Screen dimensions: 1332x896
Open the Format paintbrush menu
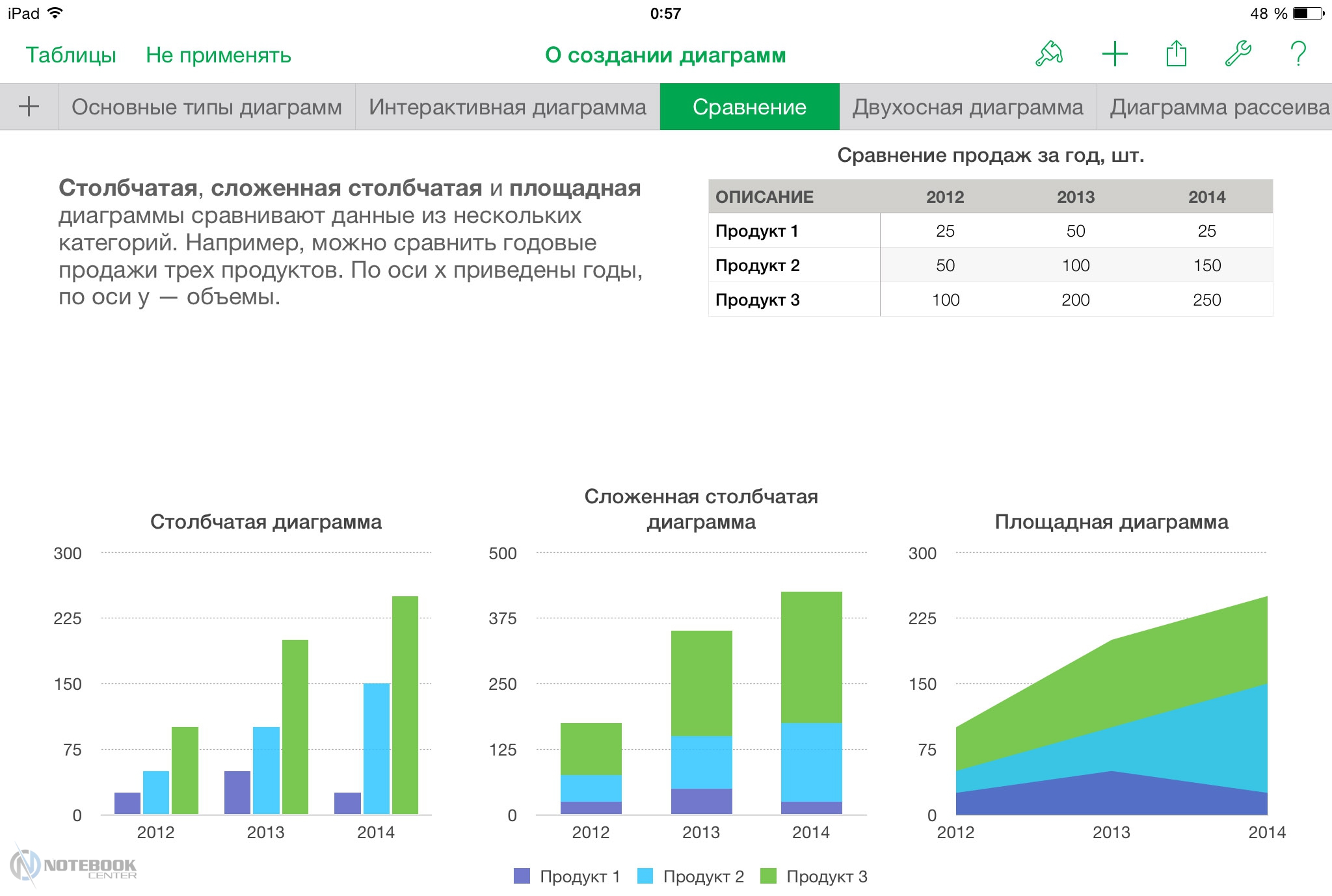pyautogui.click(x=1049, y=54)
